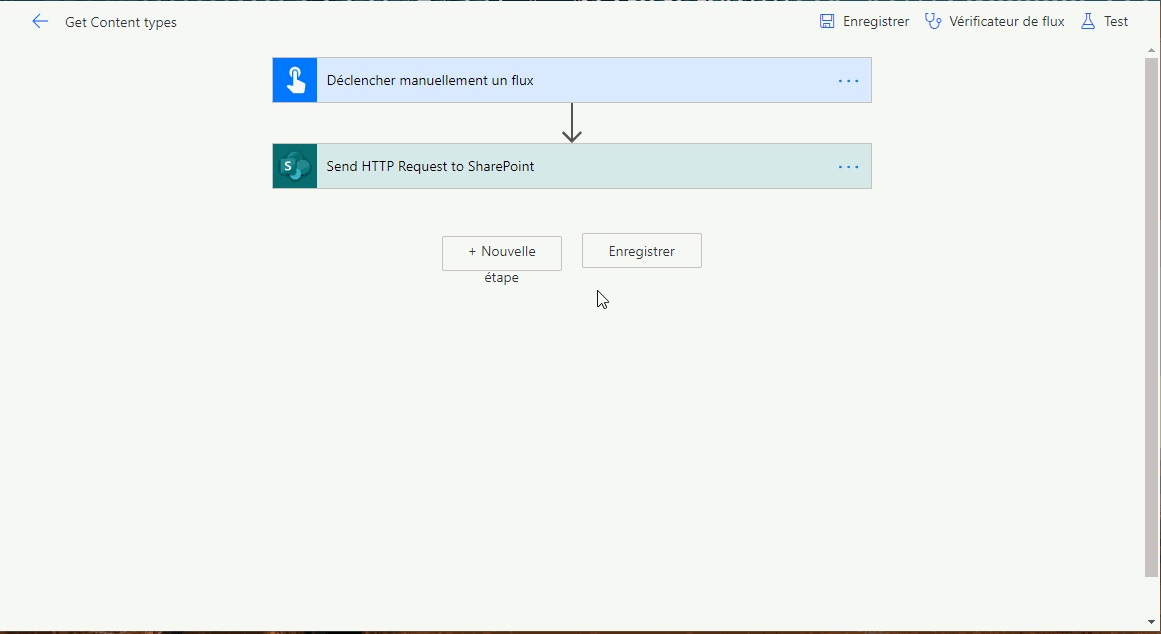The image size is (1161, 634).
Task: Click the scrollbar down arrow
Action: point(1151,622)
